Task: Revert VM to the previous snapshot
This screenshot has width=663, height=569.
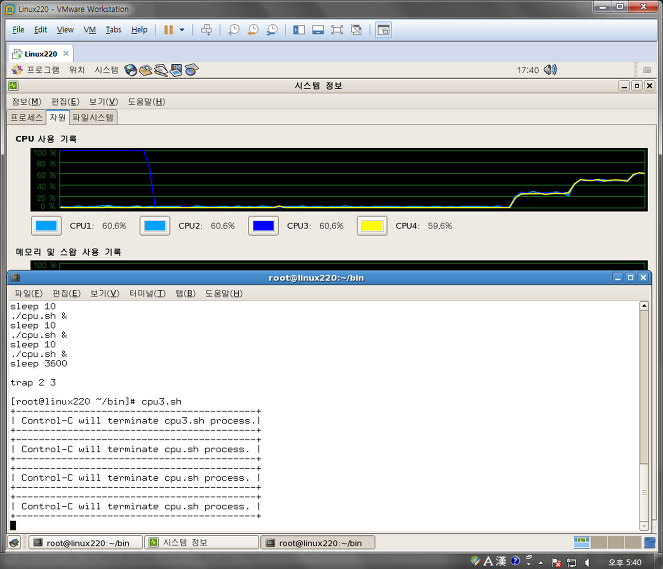Action: (253, 30)
